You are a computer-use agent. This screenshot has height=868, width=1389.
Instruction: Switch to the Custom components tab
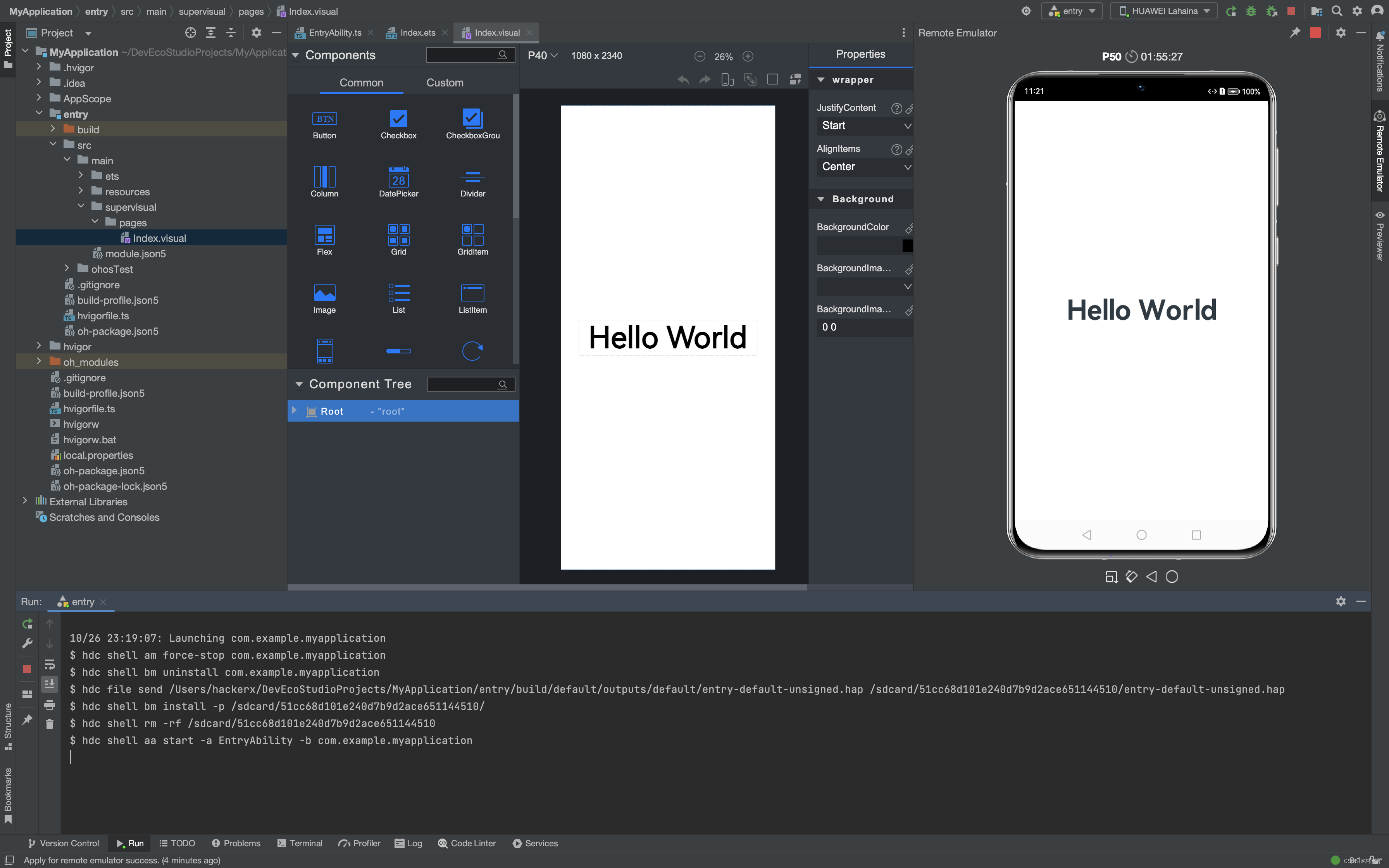point(444,83)
